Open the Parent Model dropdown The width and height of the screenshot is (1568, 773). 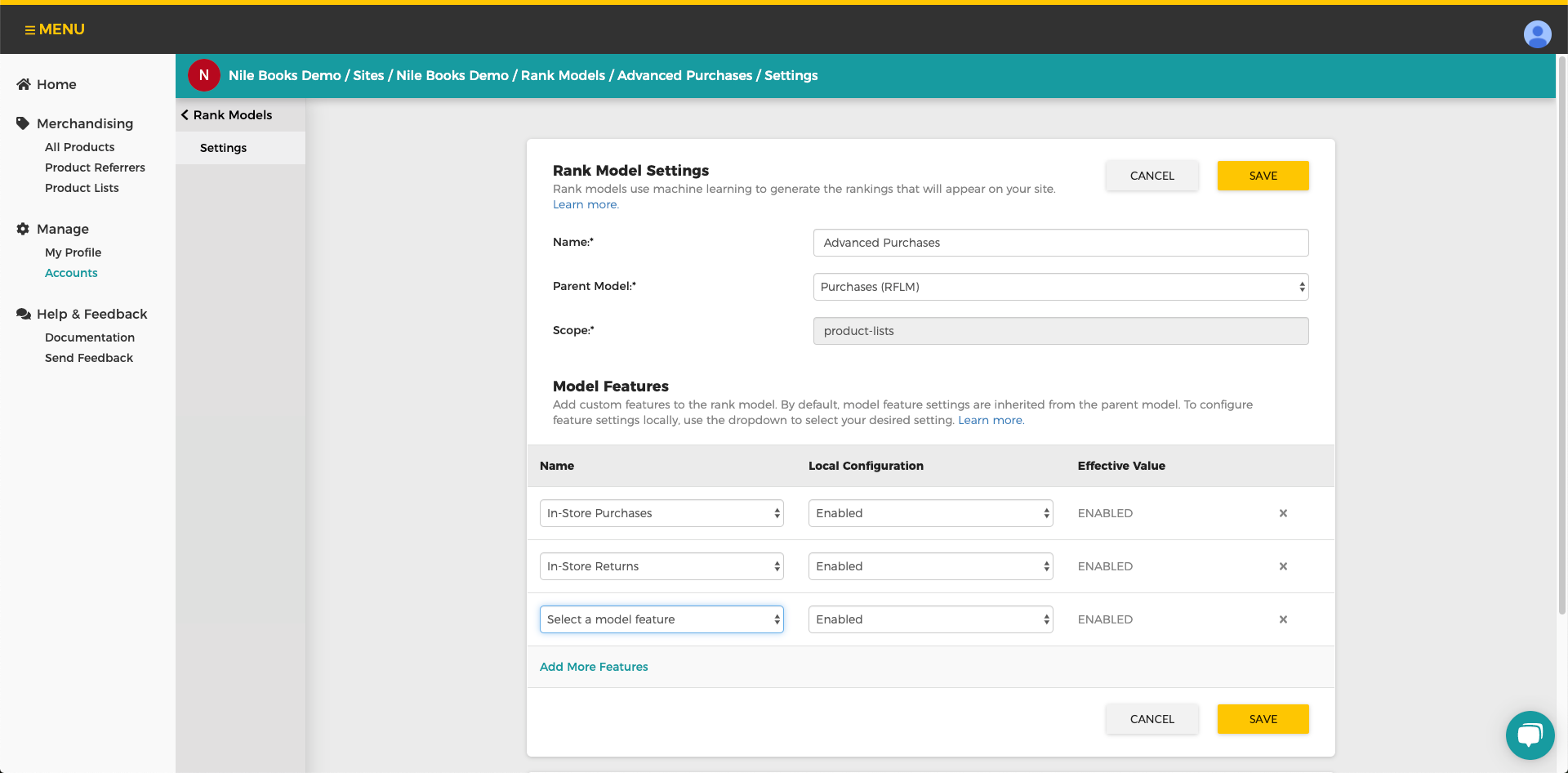click(1060, 287)
